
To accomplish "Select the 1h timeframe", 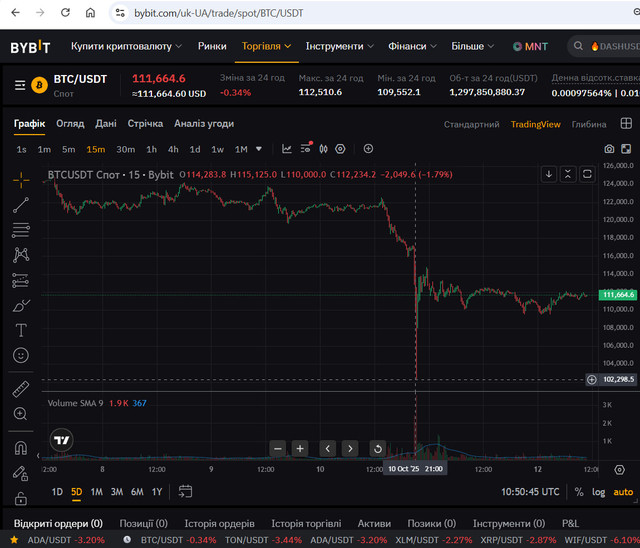I will tap(151, 149).
